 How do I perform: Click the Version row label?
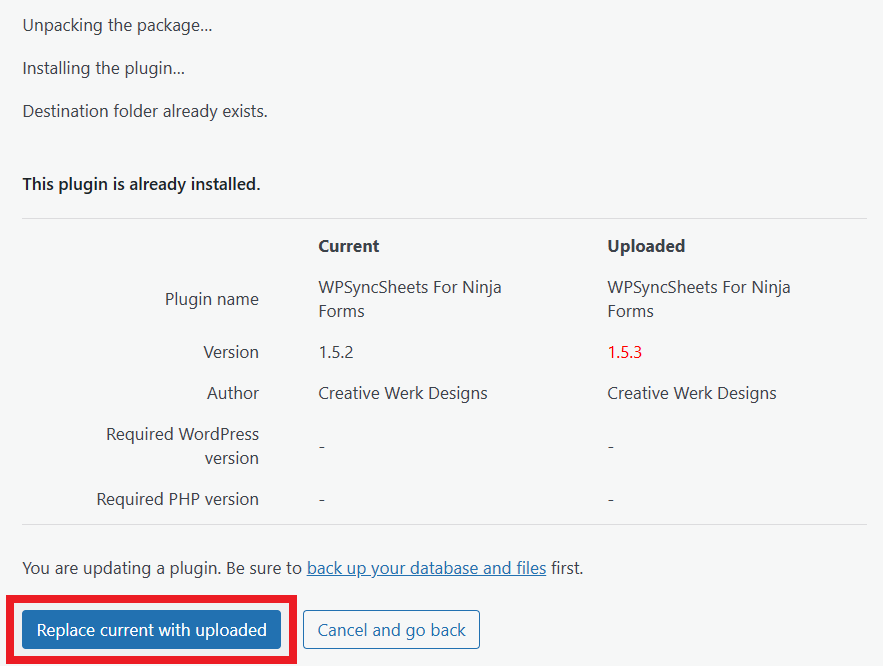pyautogui.click(x=231, y=352)
